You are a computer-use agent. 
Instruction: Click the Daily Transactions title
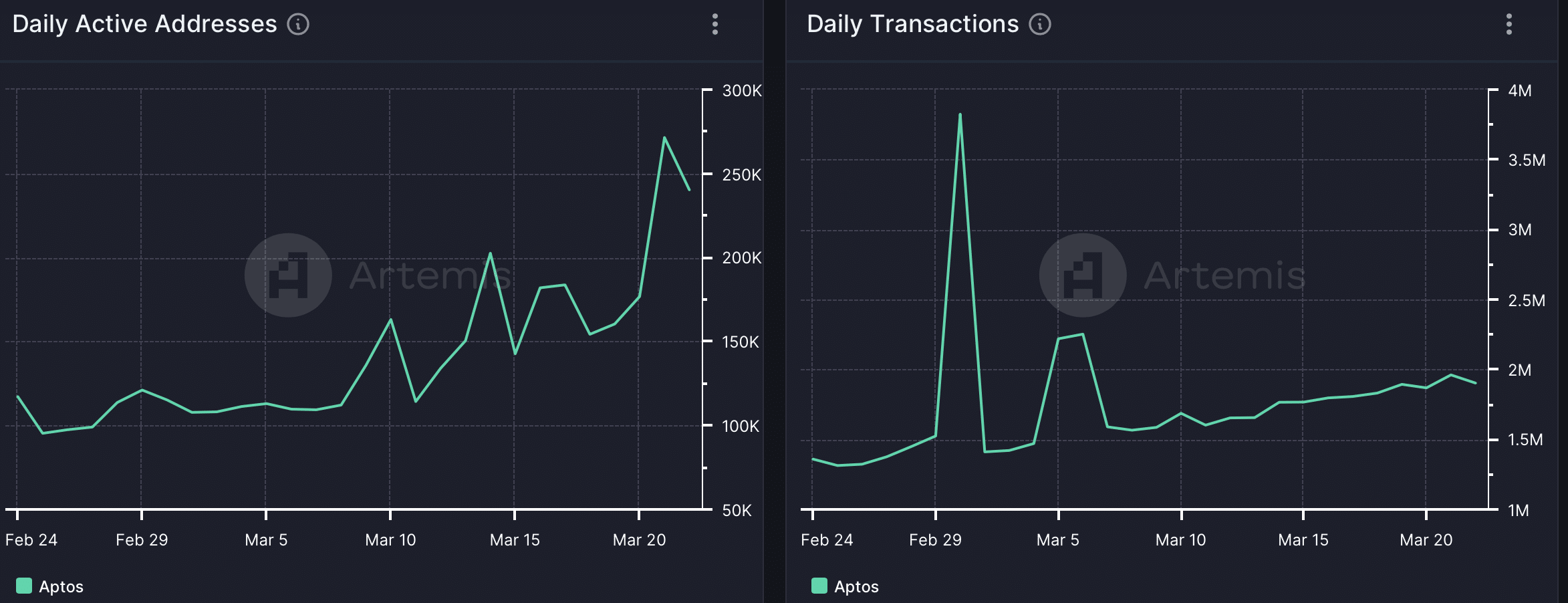pos(912,24)
